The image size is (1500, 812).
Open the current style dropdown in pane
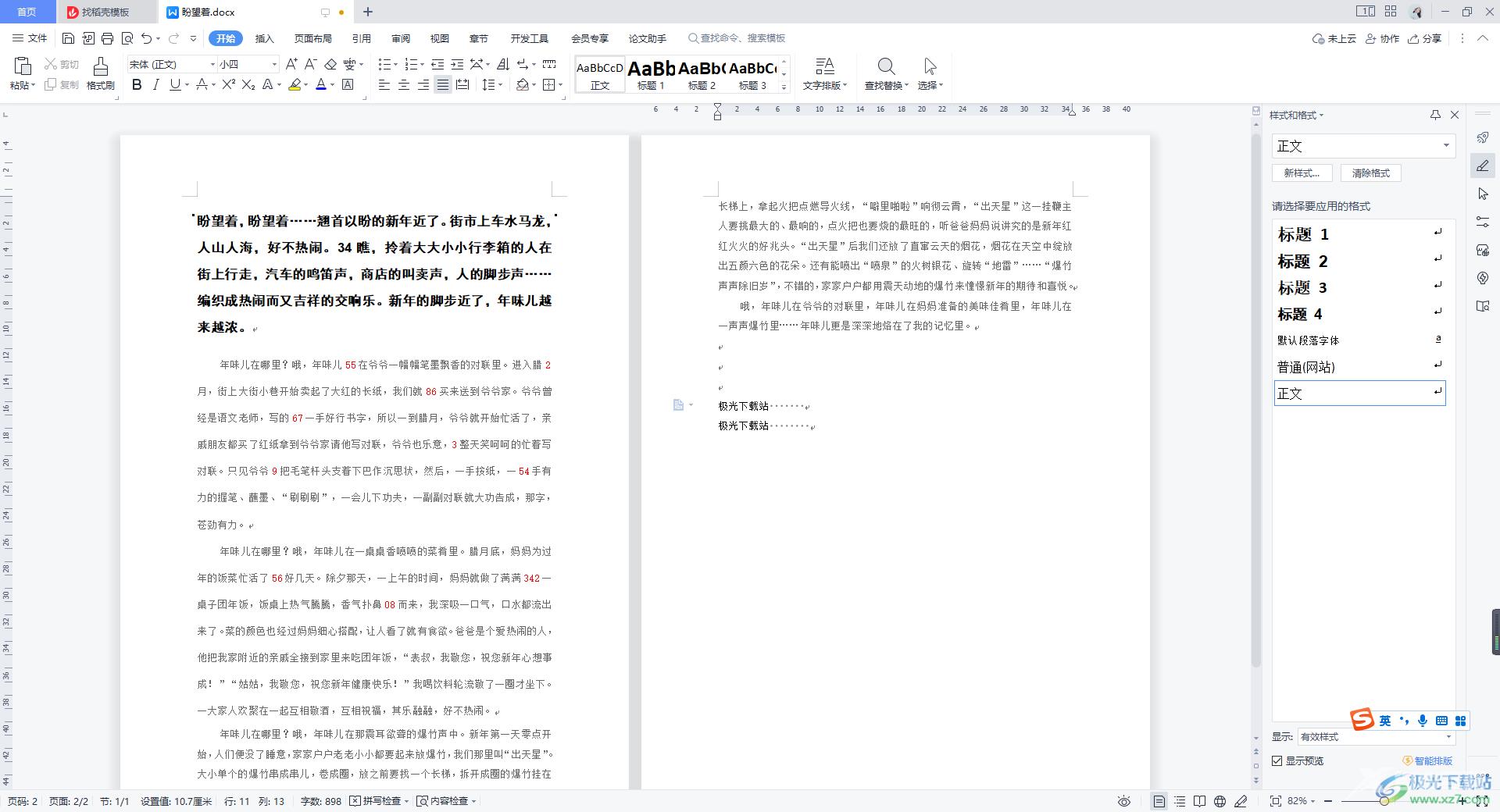coord(1446,146)
